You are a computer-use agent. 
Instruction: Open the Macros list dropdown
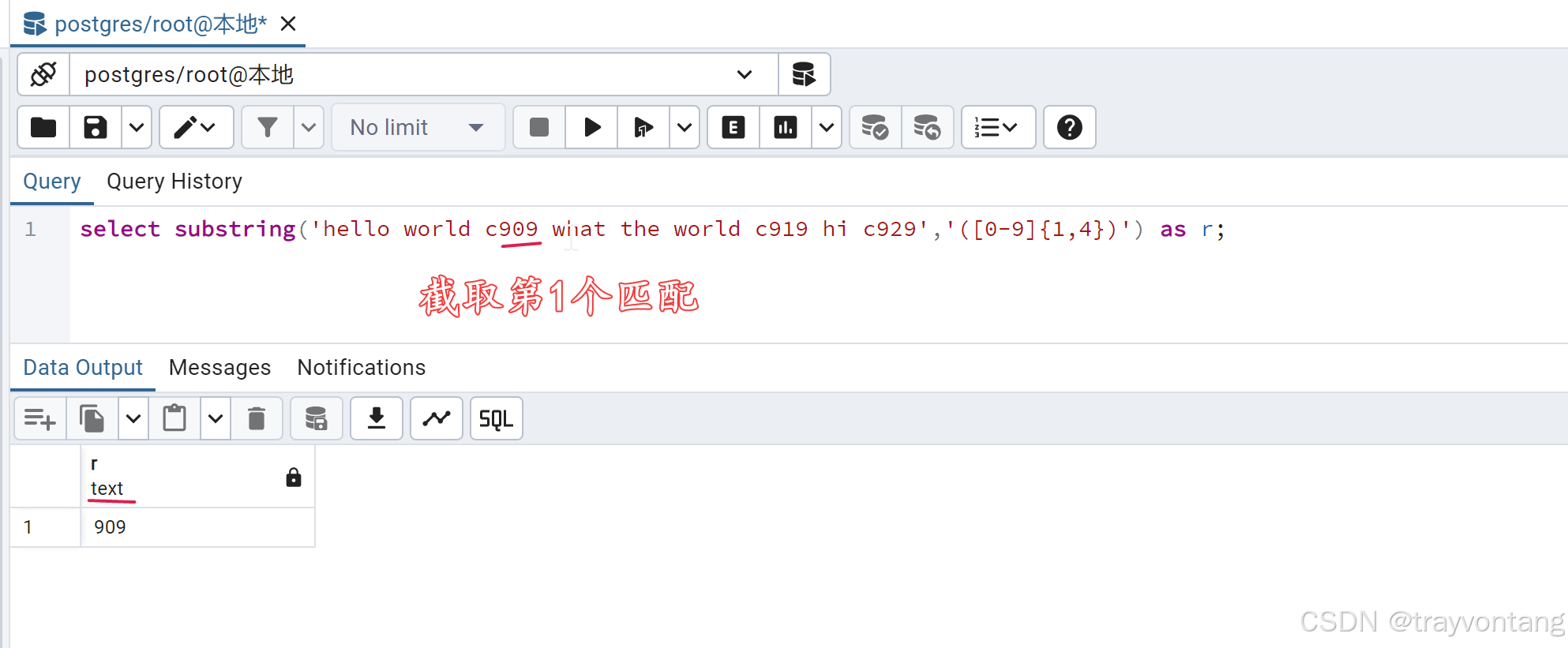tap(998, 127)
